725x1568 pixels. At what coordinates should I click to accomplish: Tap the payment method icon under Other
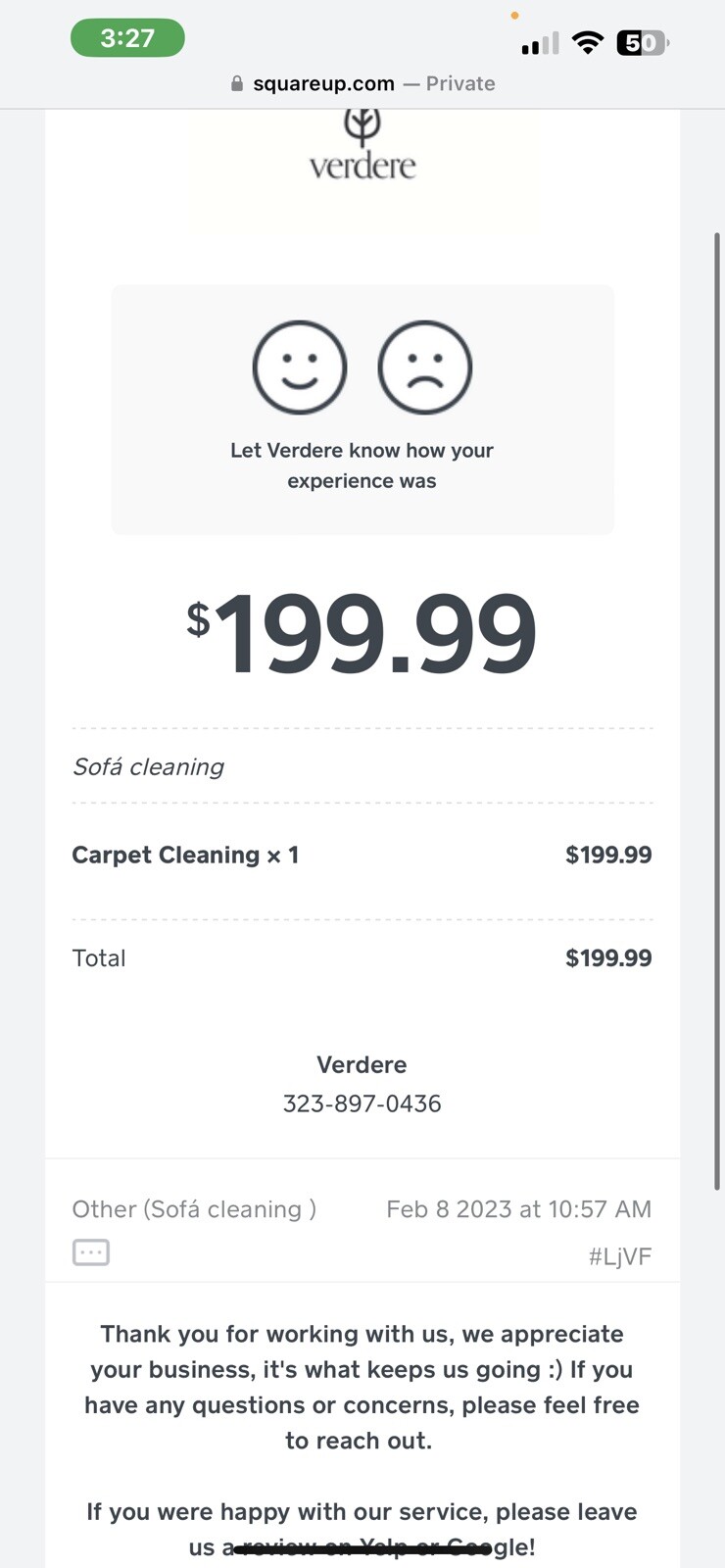pos(91,1252)
